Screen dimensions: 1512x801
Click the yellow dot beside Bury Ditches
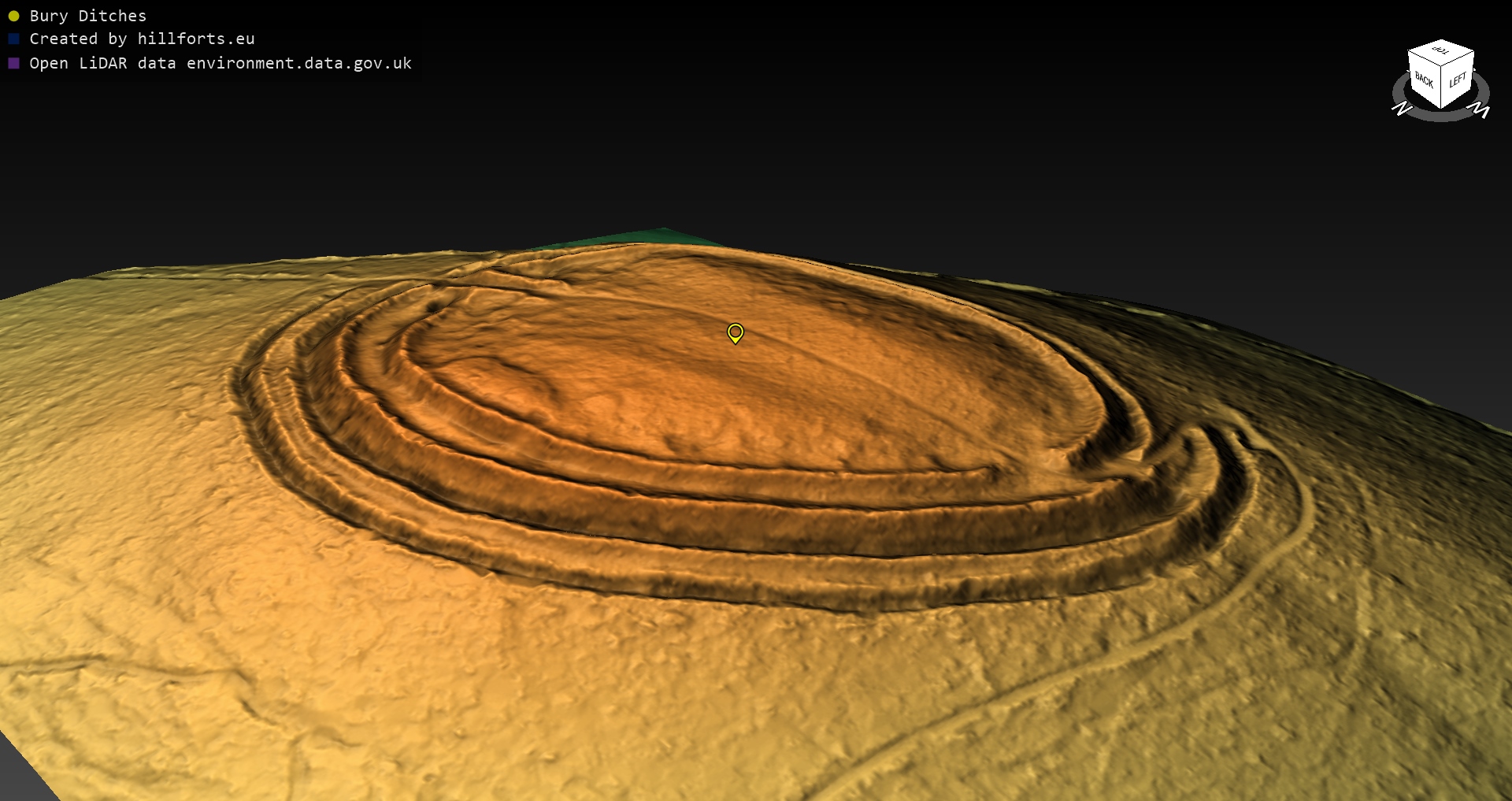(13, 16)
